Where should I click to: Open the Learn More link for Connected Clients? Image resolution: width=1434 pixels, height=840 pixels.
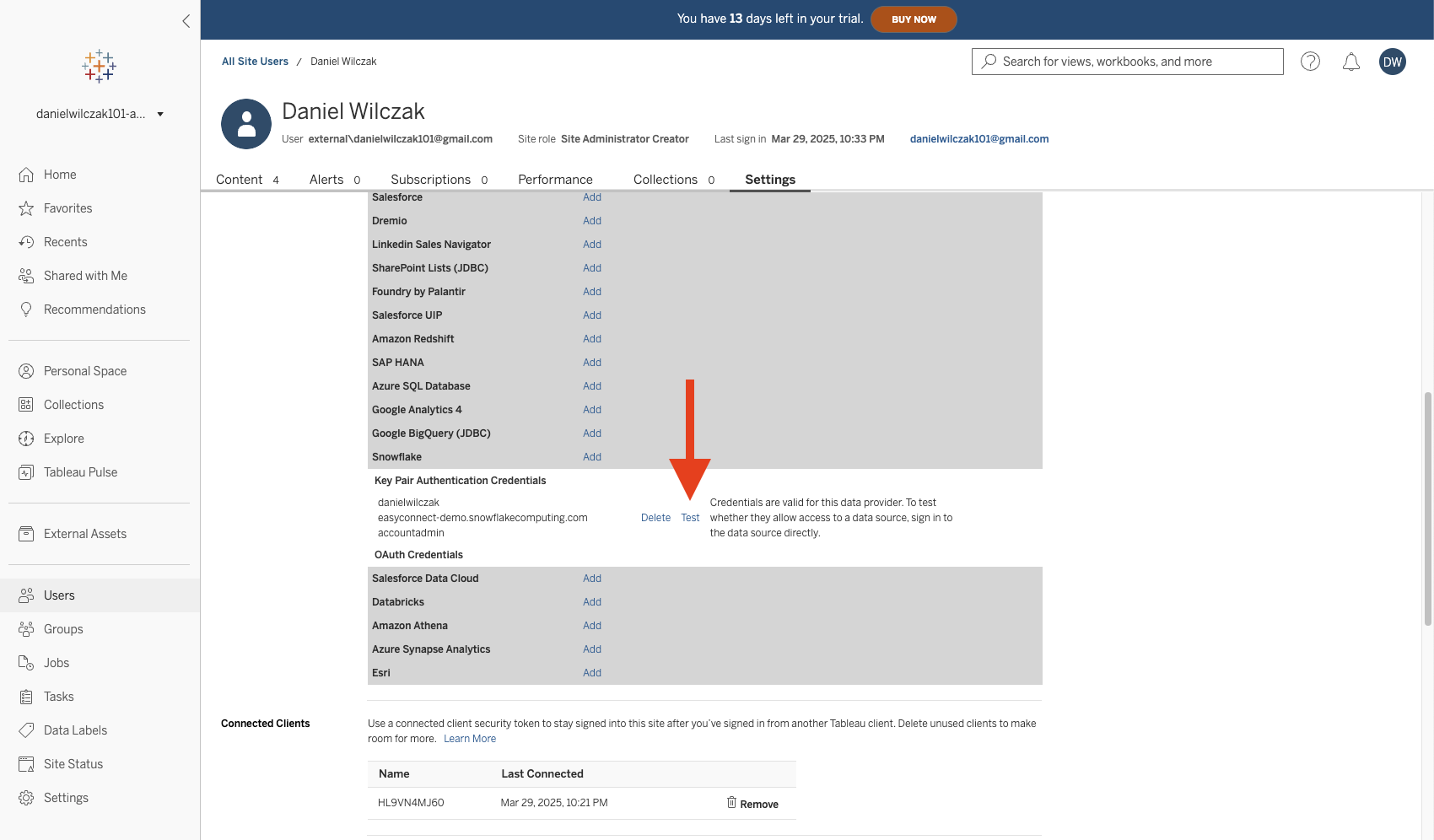(x=470, y=739)
